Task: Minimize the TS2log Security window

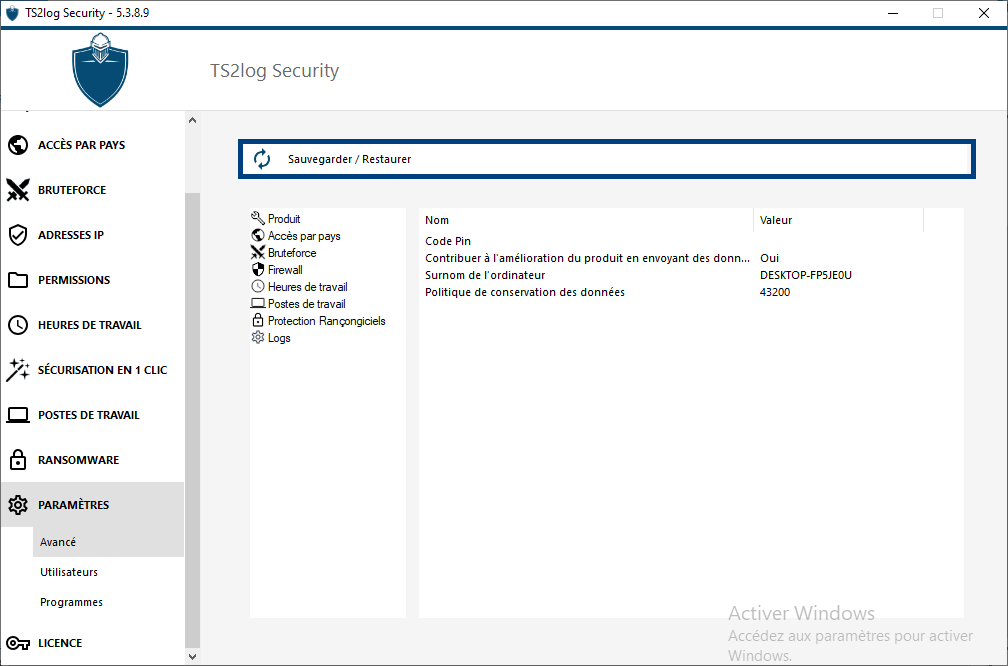Action: tap(892, 13)
